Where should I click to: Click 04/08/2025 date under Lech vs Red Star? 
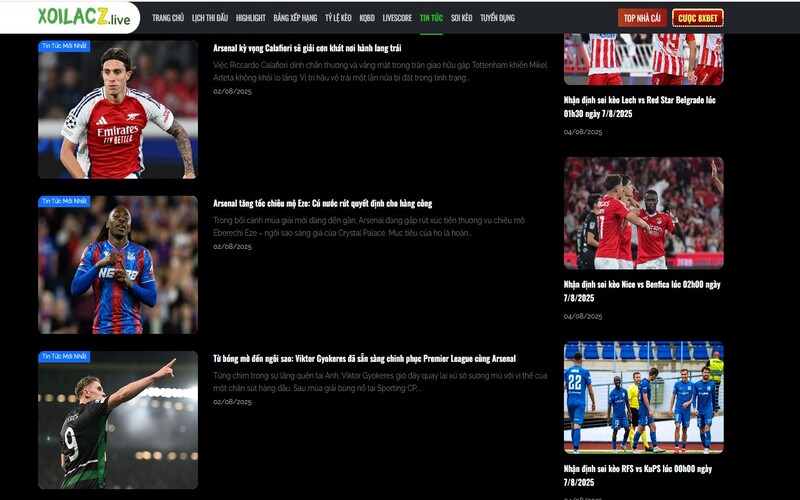point(583,132)
